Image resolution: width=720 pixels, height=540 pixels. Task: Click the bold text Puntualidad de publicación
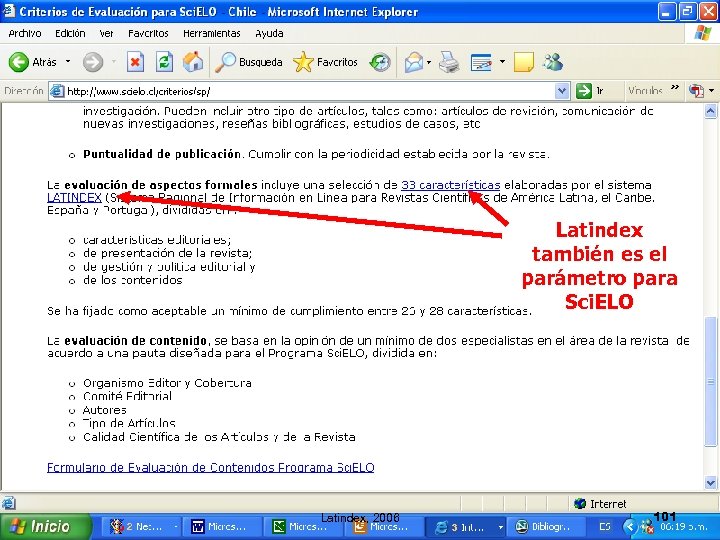(x=162, y=154)
